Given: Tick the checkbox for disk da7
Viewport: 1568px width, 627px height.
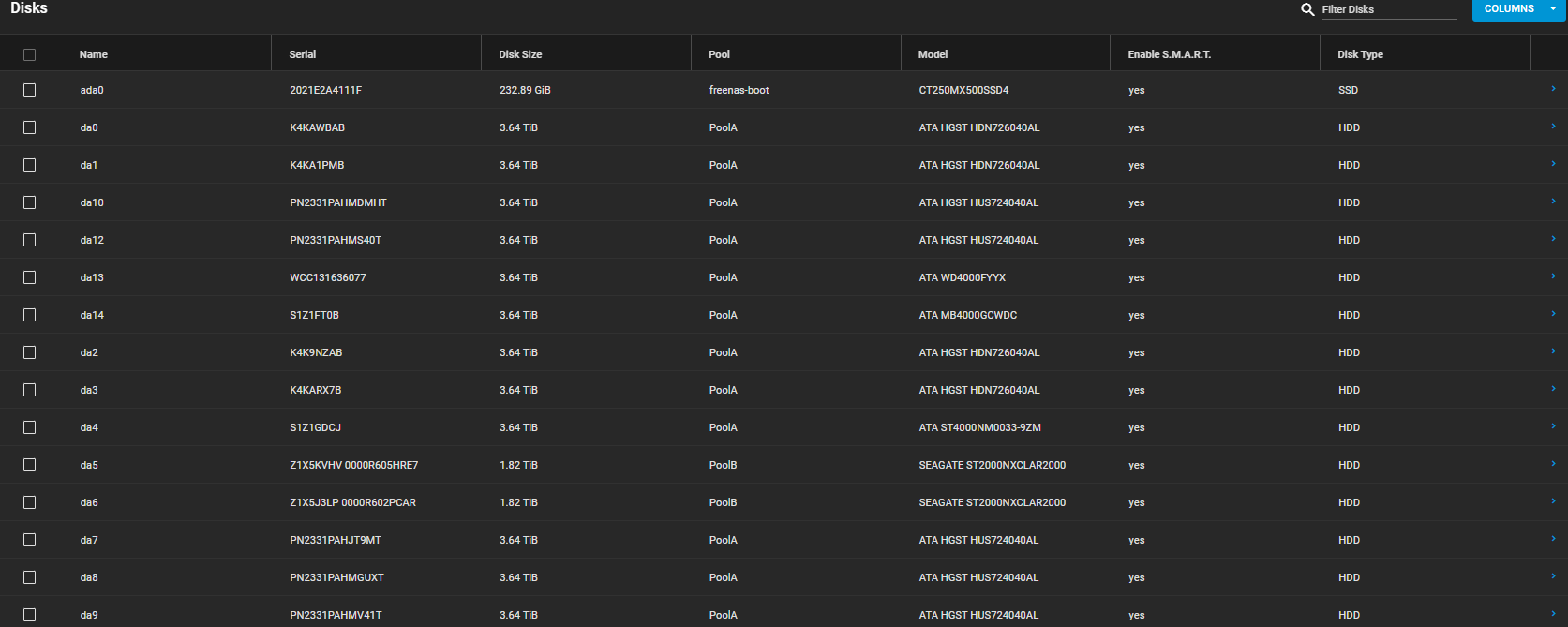Looking at the screenshot, I should pos(30,540).
